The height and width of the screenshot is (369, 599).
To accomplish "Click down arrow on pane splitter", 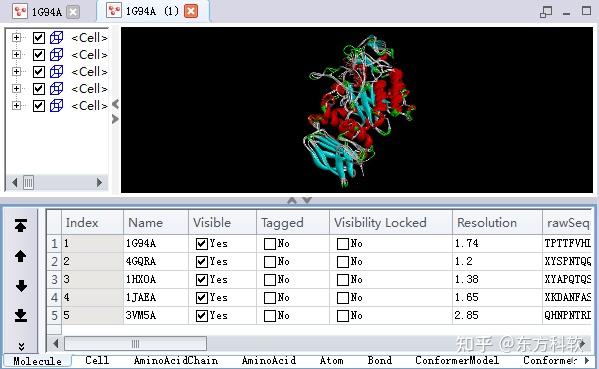I will click(x=307, y=200).
